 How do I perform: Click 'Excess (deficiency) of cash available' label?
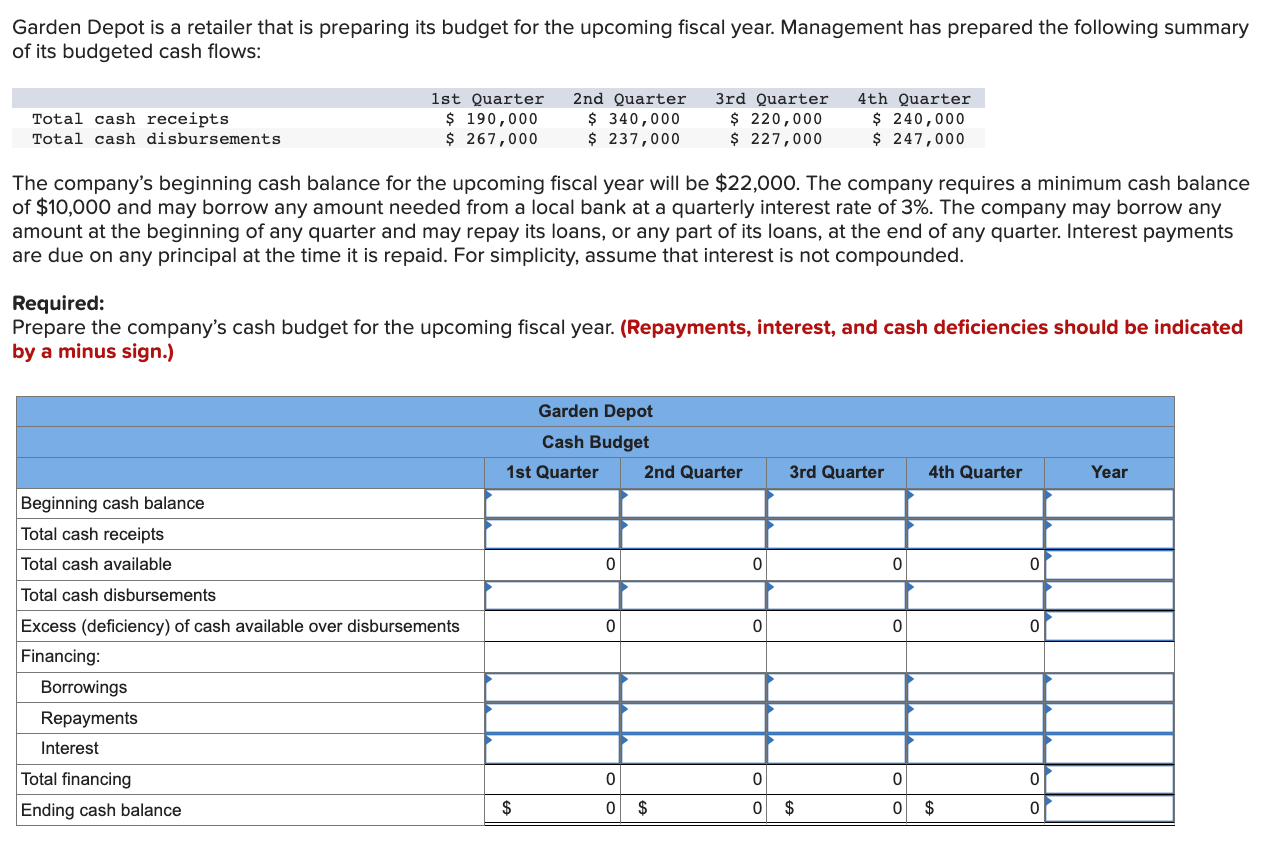[240, 626]
